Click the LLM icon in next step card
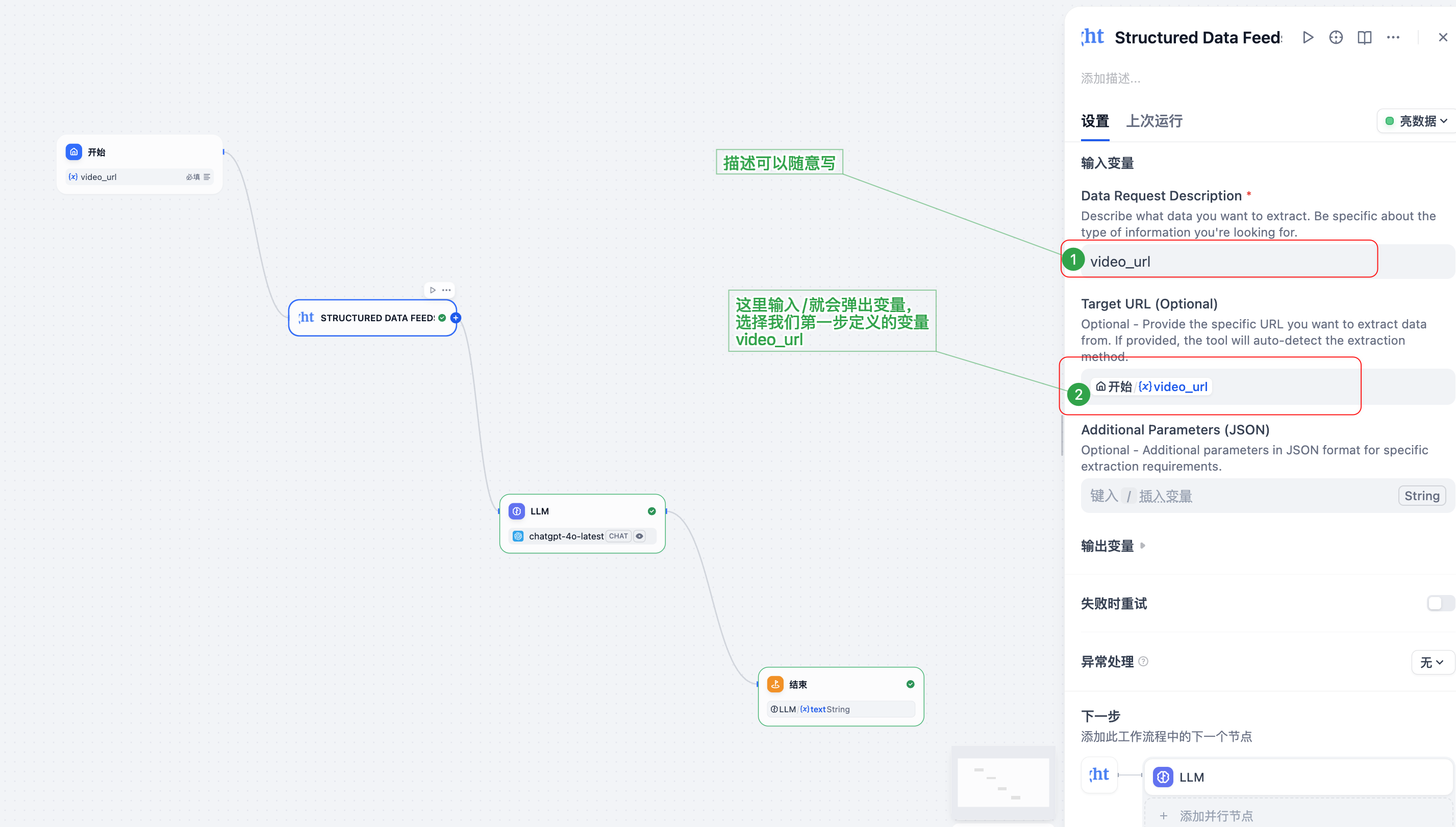1456x827 pixels. (x=1163, y=777)
